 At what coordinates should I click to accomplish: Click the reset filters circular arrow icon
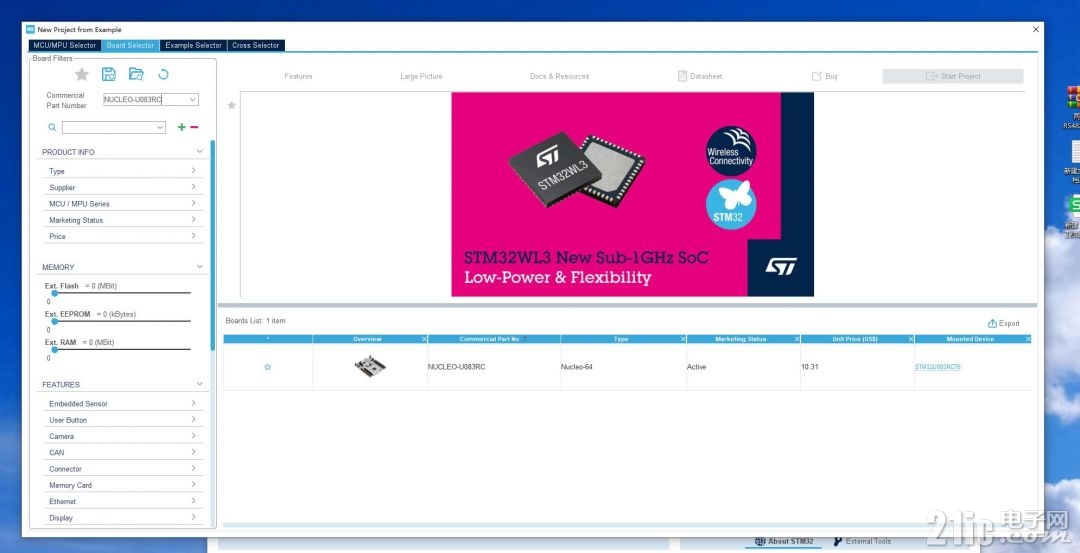pyautogui.click(x=163, y=74)
